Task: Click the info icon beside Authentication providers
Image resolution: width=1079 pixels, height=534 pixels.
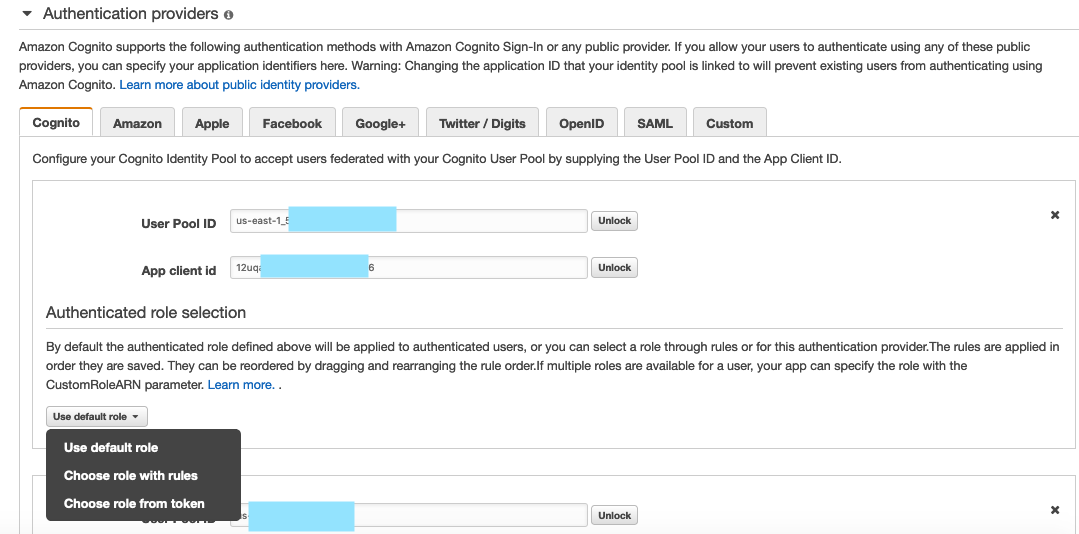Action: pos(229,15)
